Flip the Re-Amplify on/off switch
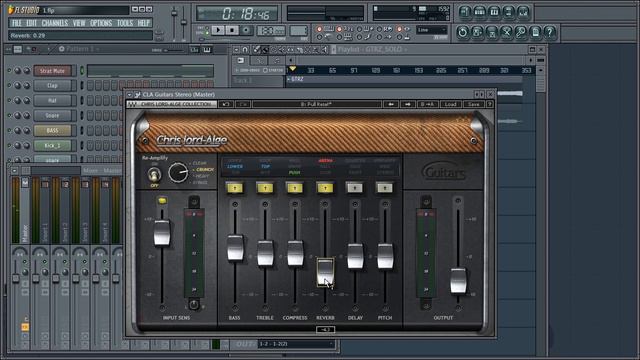The width and height of the screenshot is (640, 360). (154, 175)
